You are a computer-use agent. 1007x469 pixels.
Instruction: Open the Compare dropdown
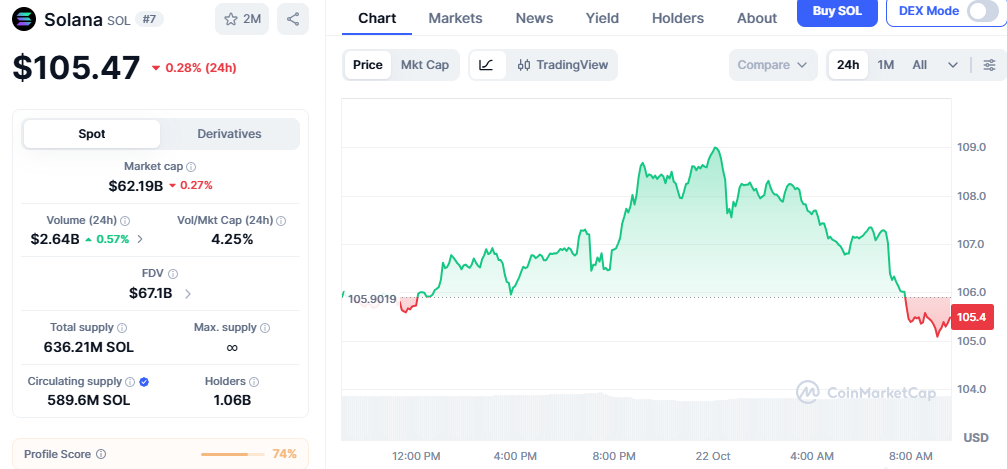tap(773, 65)
